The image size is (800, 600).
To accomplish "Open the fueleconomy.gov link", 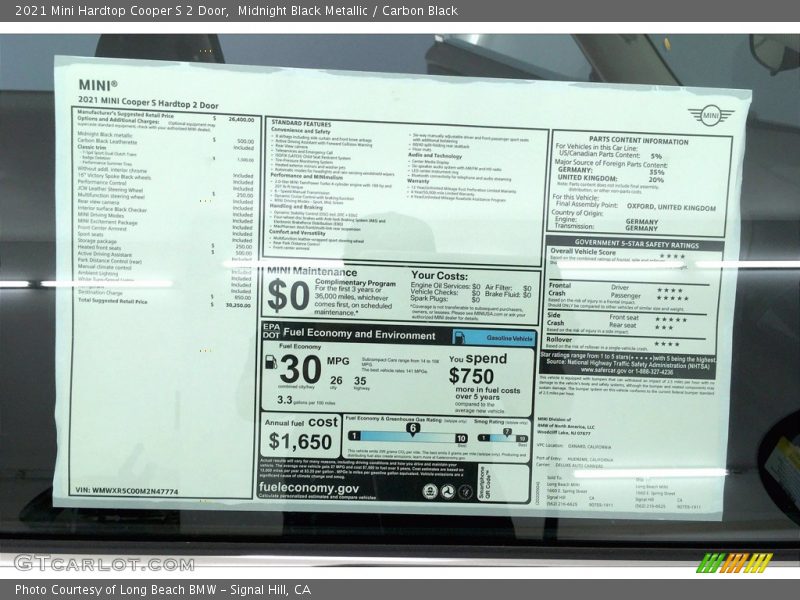I will 309,488.
